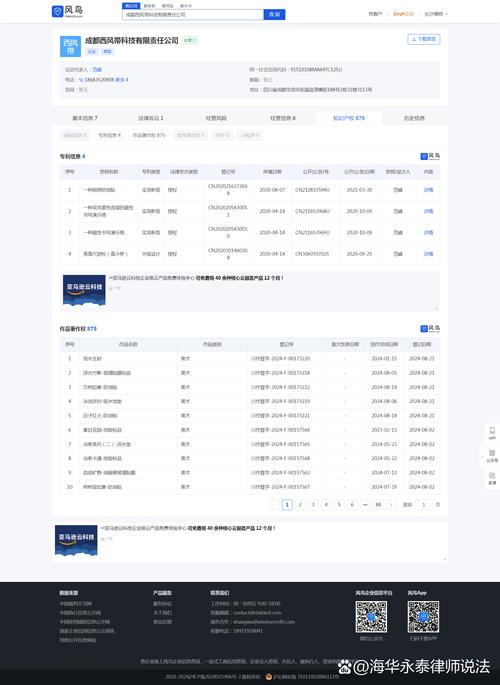Viewport: 500px width, 685px height.
Task: Click registration number ending 00173220
Action: (x=280, y=359)
